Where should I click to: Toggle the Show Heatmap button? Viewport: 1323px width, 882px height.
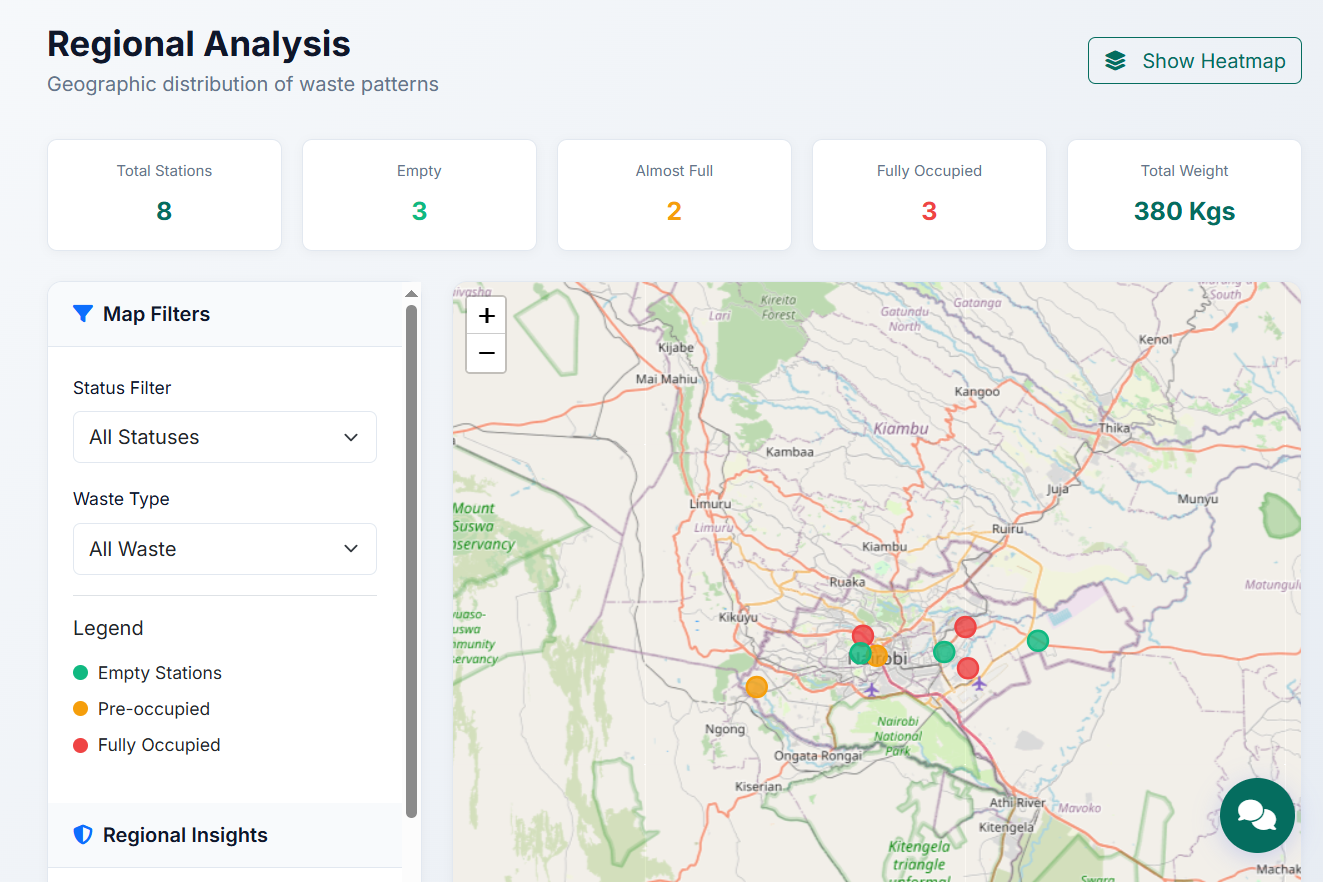(1194, 60)
